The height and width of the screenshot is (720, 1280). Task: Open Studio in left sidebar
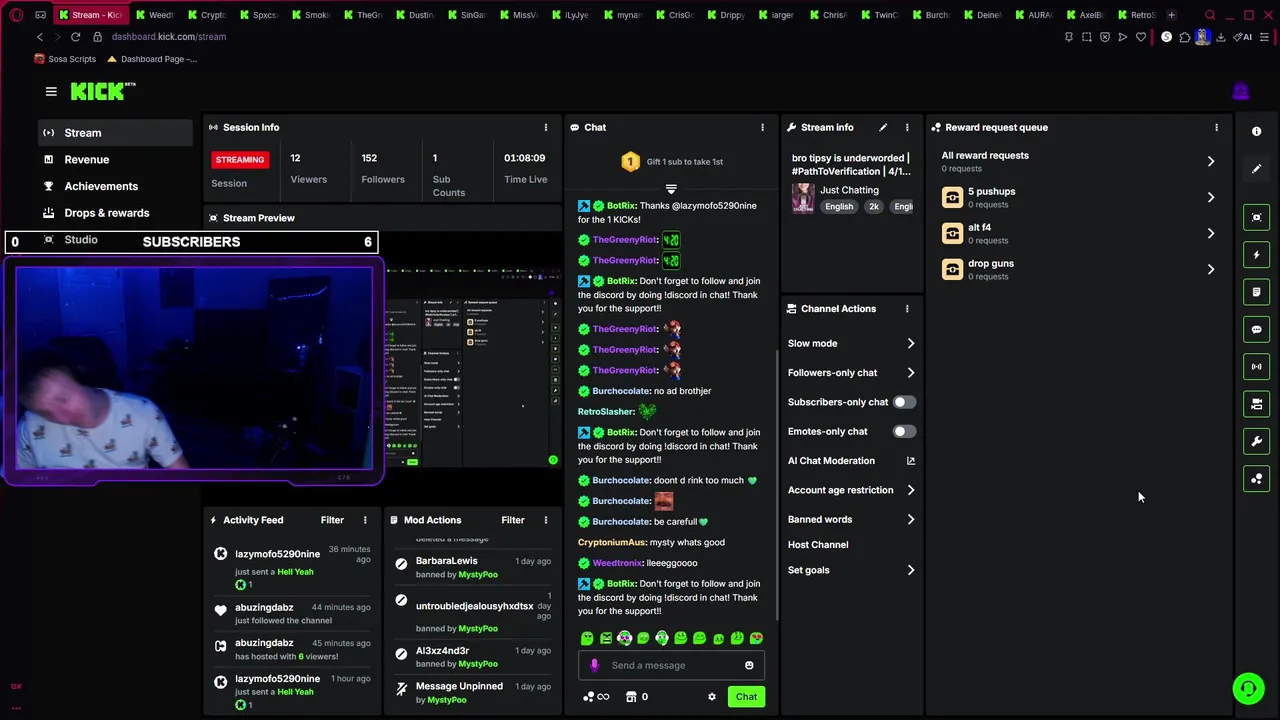[81, 240]
